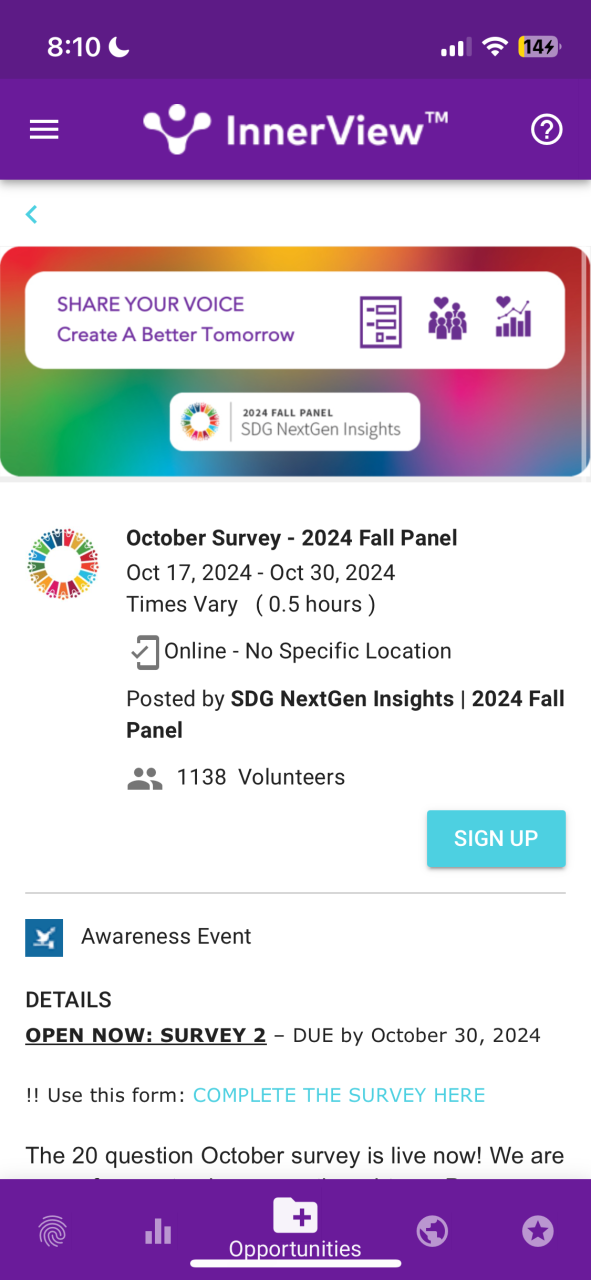Open the October Survey title
Screen dimensions: 591x1280
coord(292,538)
